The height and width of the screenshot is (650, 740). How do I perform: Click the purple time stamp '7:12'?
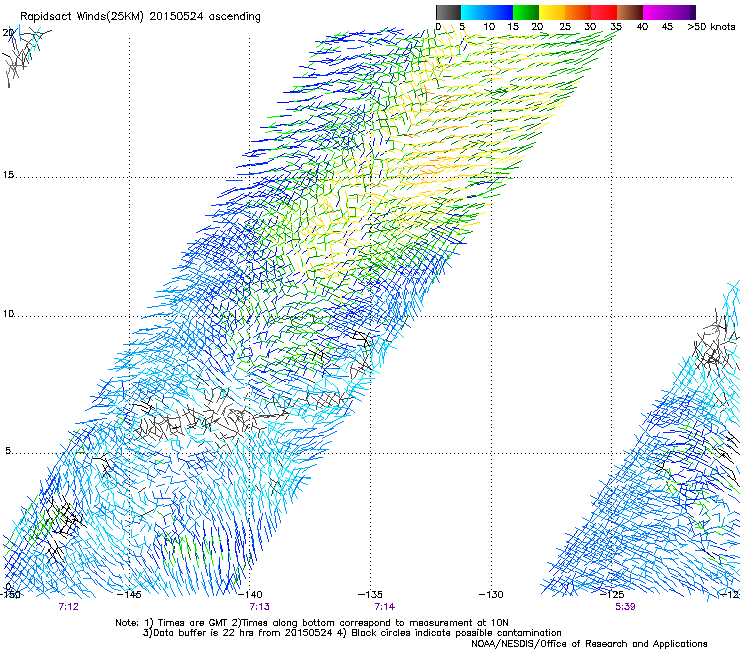click(68, 607)
